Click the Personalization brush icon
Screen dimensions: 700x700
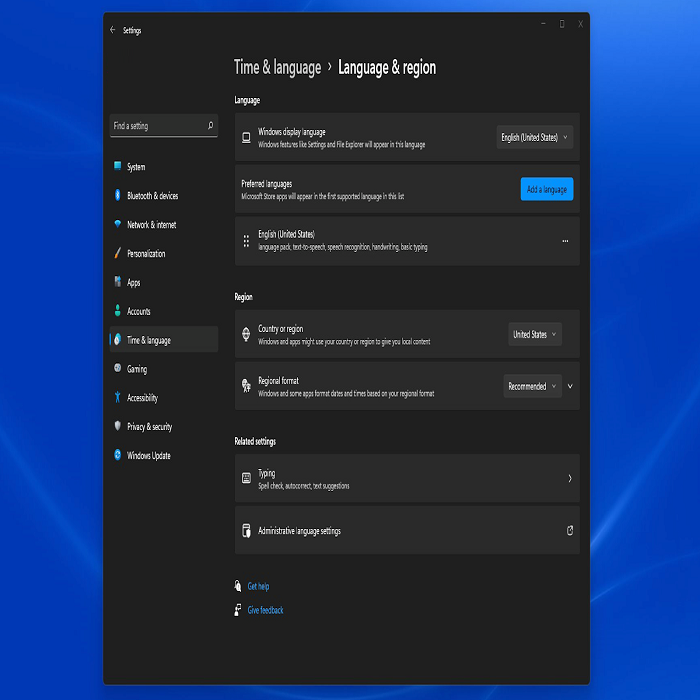tap(117, 253)
